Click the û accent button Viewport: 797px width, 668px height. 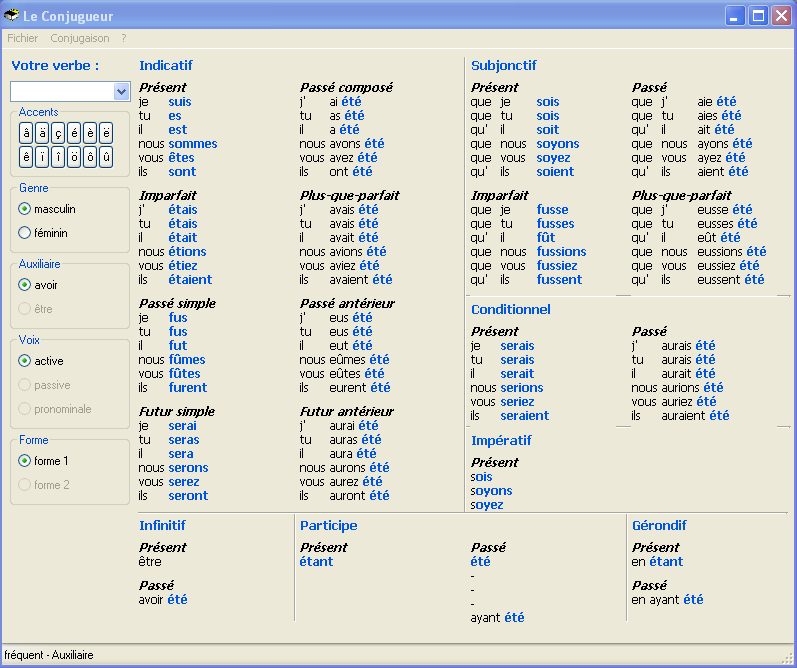(x=106, y=157)
